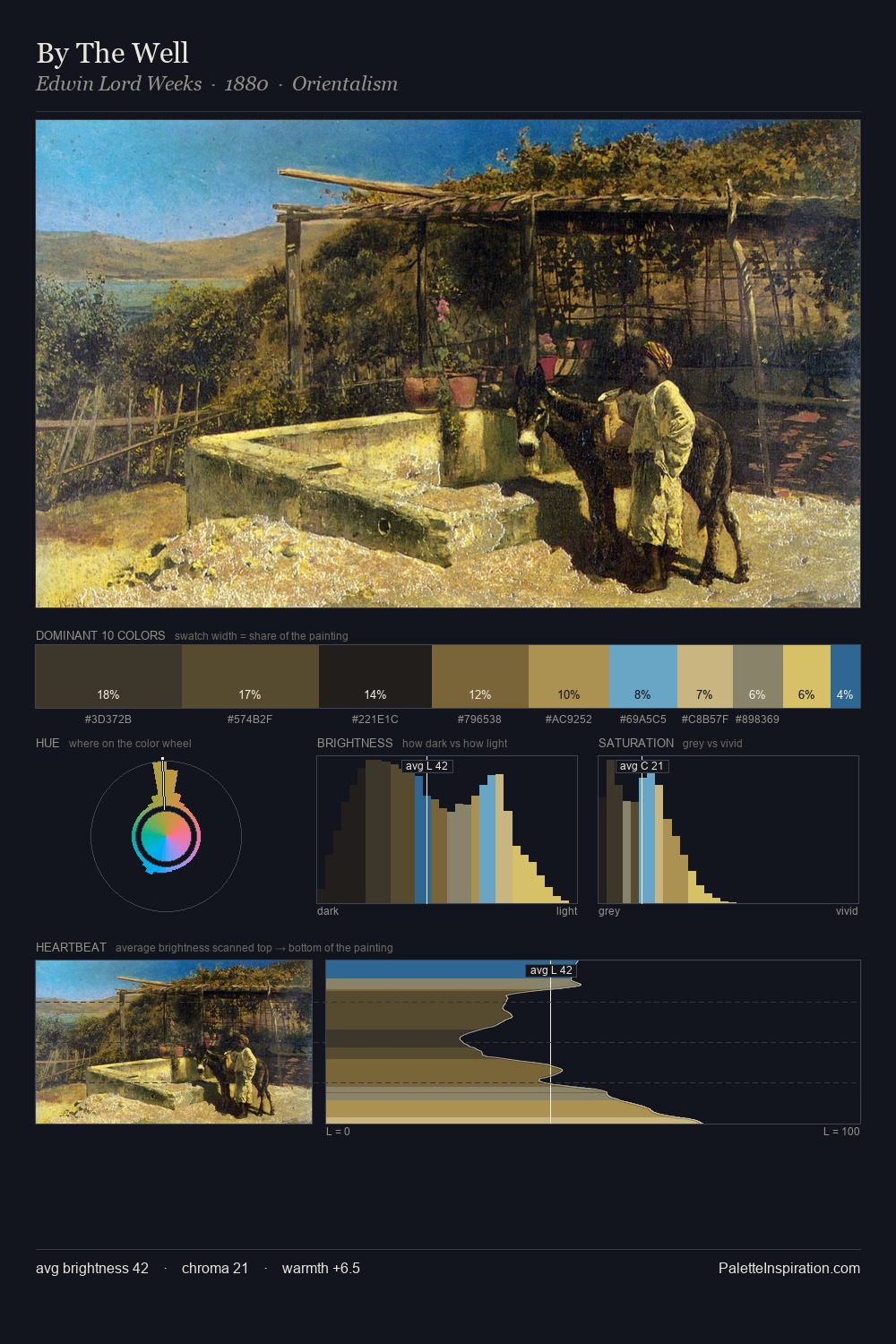896x1344 pixels.
Task: Select the hex code #574B2F
Action: [250, 719]
